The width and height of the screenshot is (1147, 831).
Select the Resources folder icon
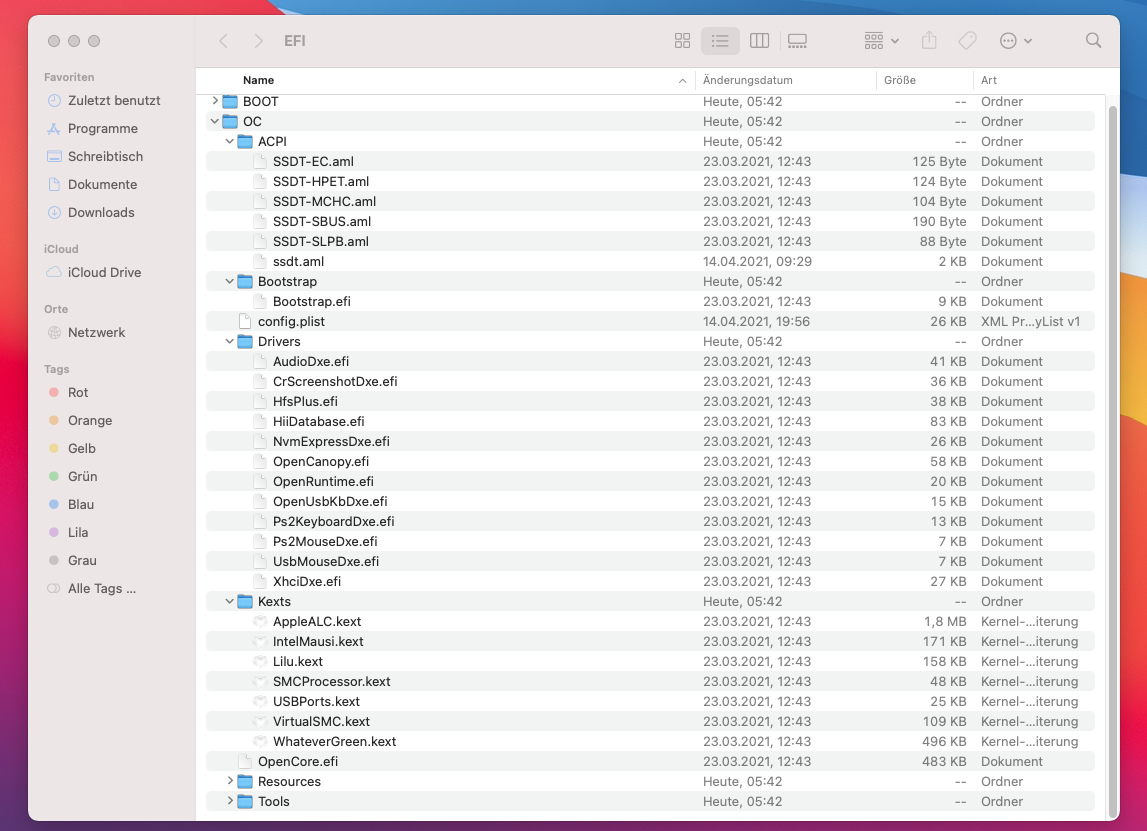point(245,781)
